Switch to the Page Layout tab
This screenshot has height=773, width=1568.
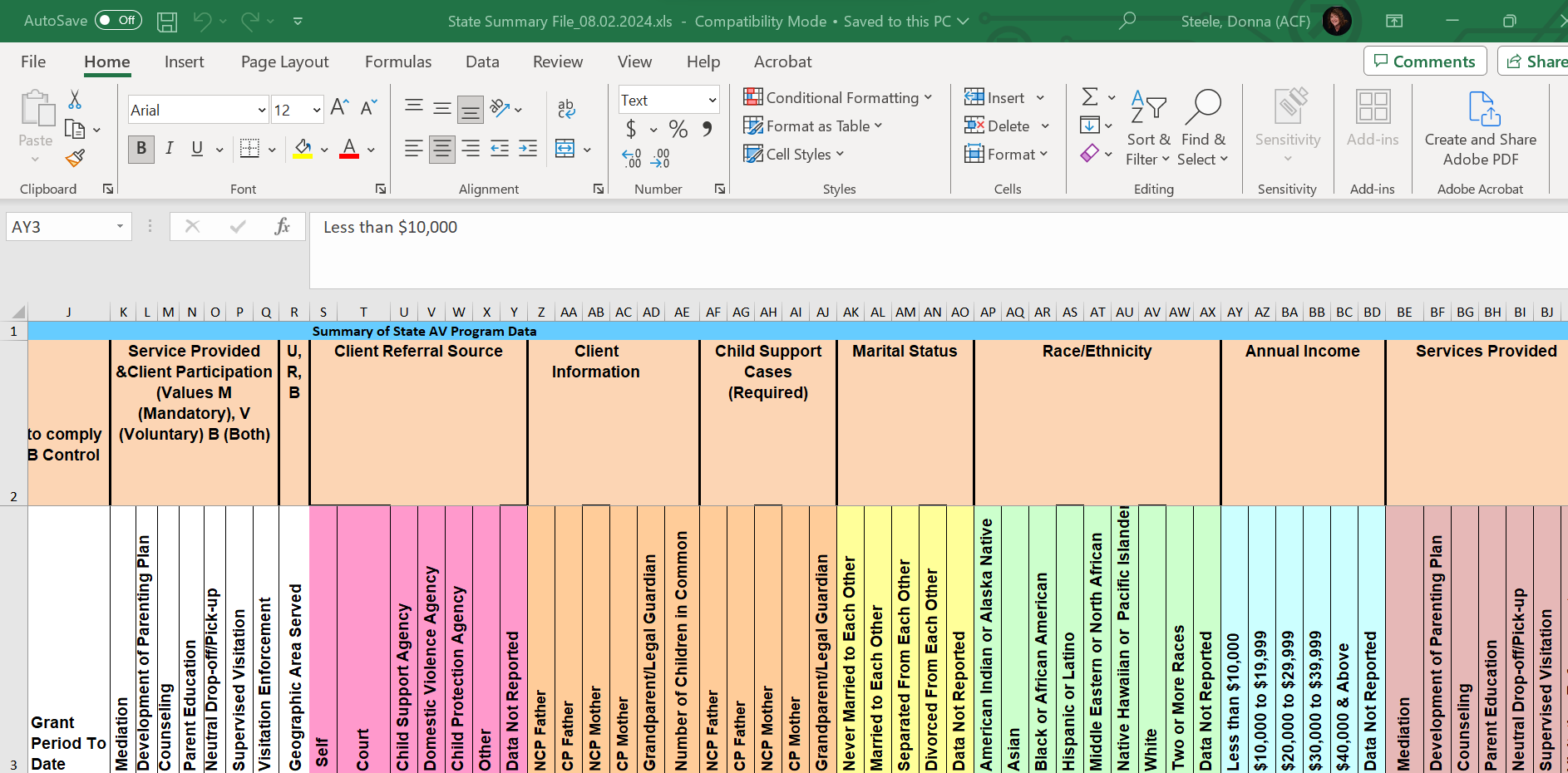point(284,62)
